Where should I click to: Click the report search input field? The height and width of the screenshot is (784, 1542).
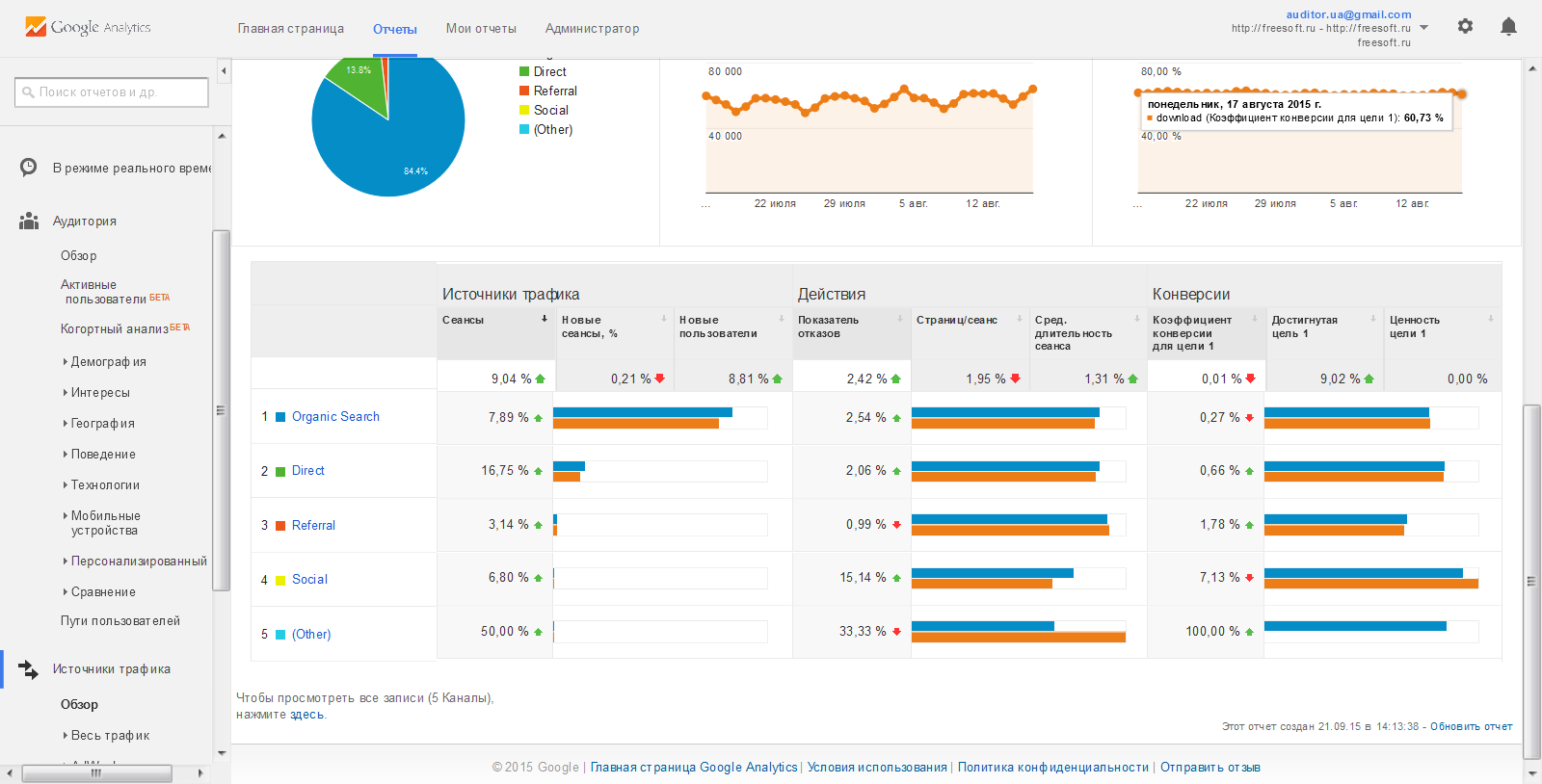pos(112,92)
